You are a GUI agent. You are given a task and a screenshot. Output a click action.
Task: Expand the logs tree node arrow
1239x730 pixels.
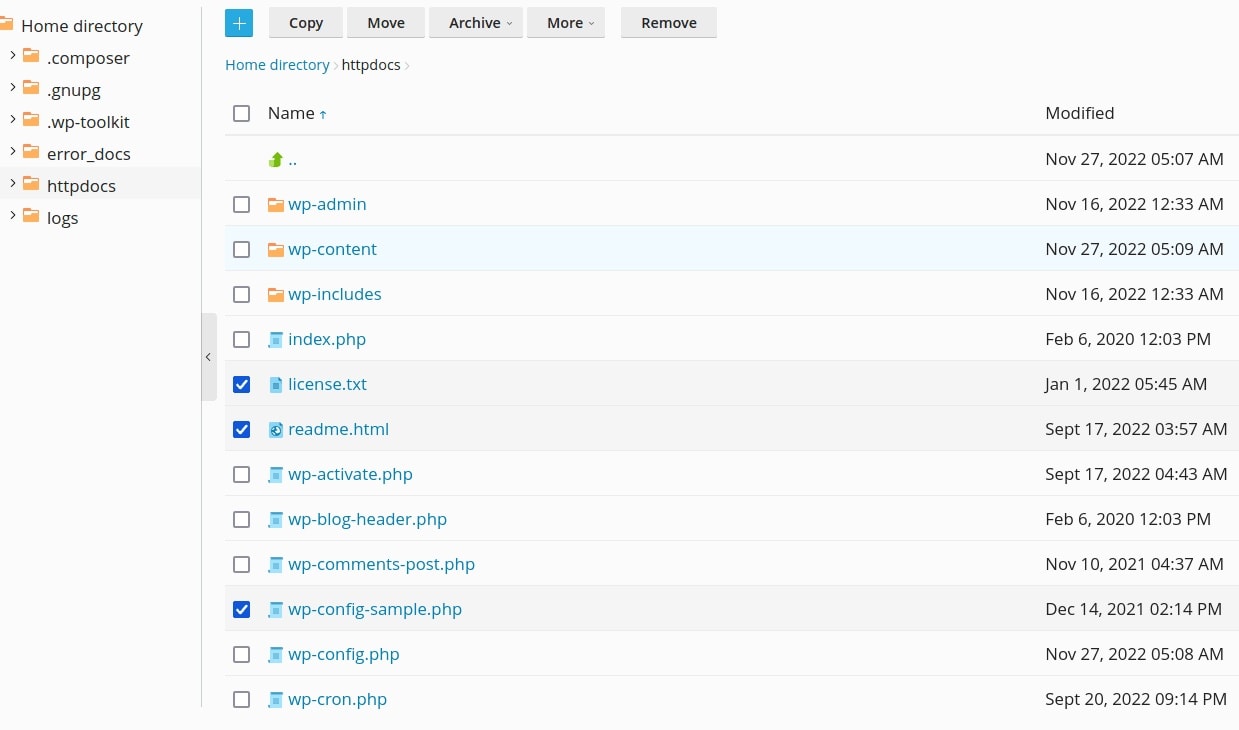pos(12,216)
